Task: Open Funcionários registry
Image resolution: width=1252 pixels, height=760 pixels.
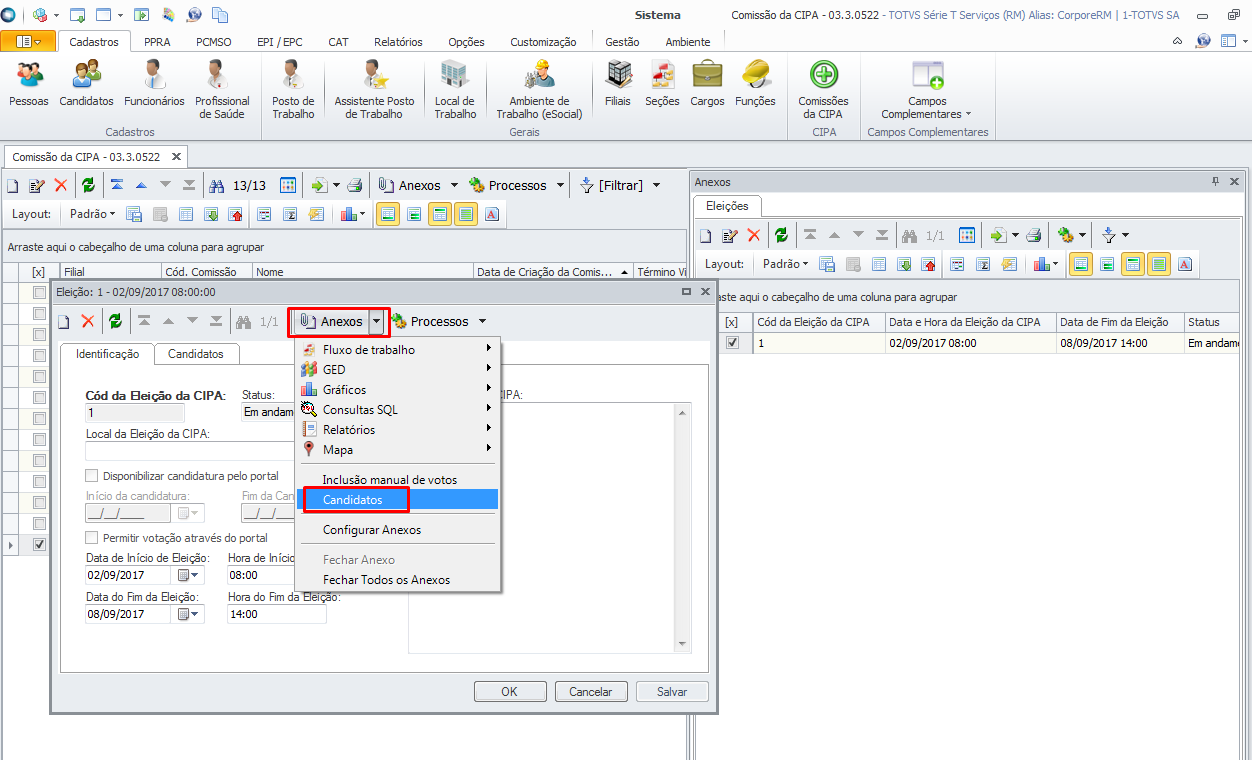Action: (154, 84)
